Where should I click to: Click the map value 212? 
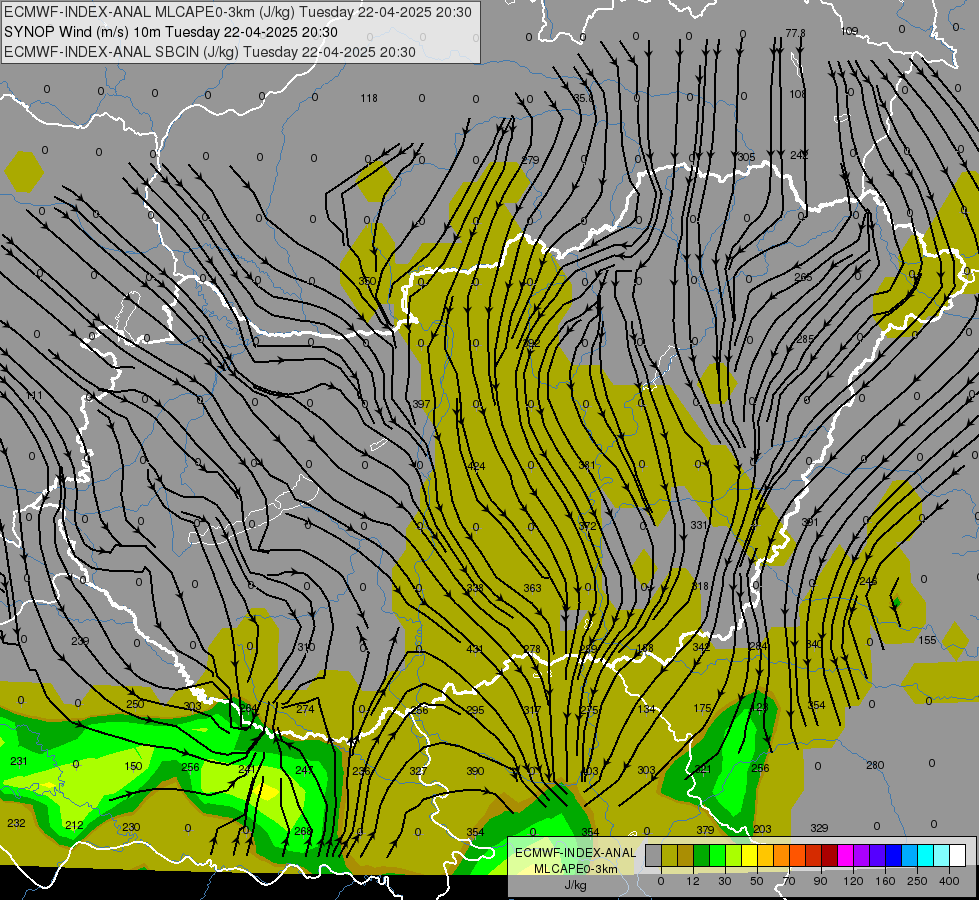click(74, 825)
